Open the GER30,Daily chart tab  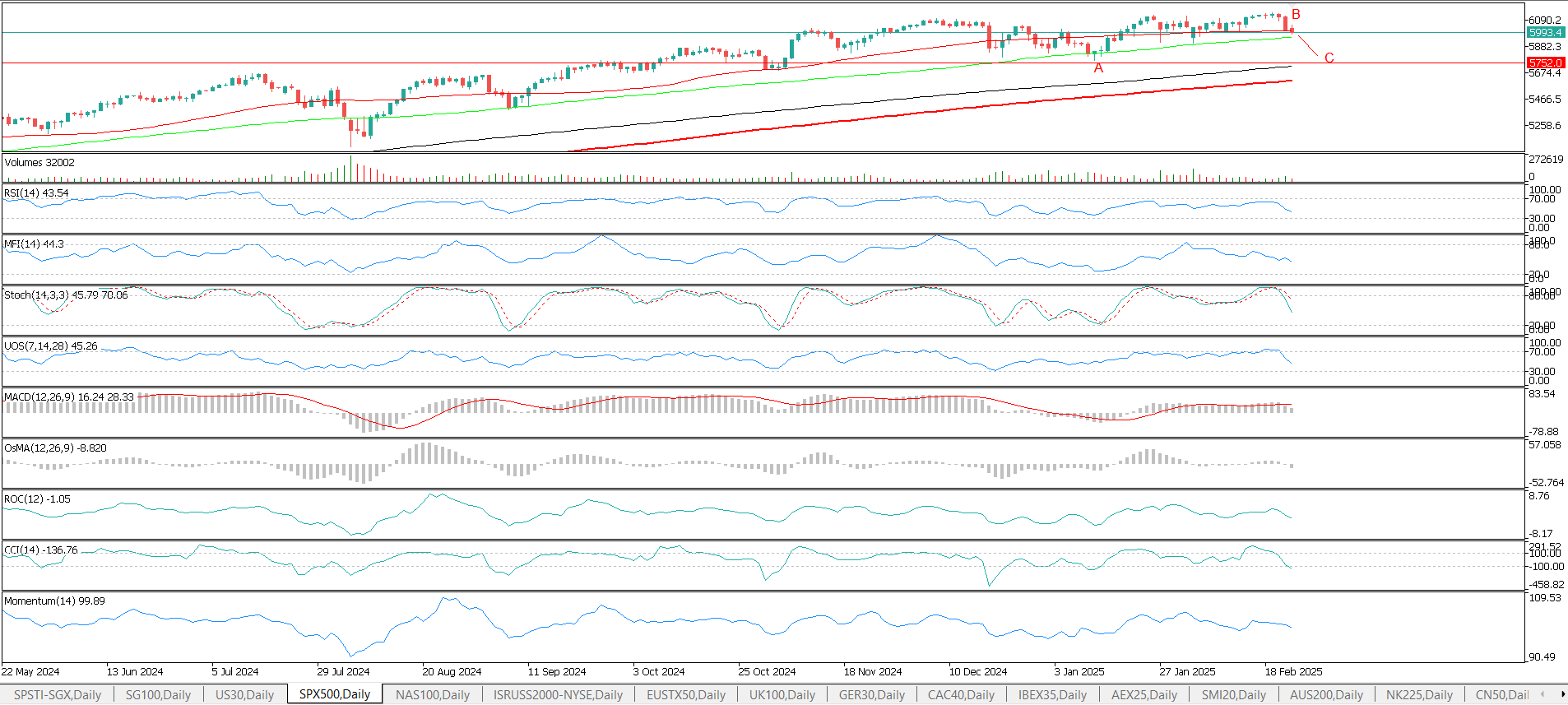coord(872,694)
